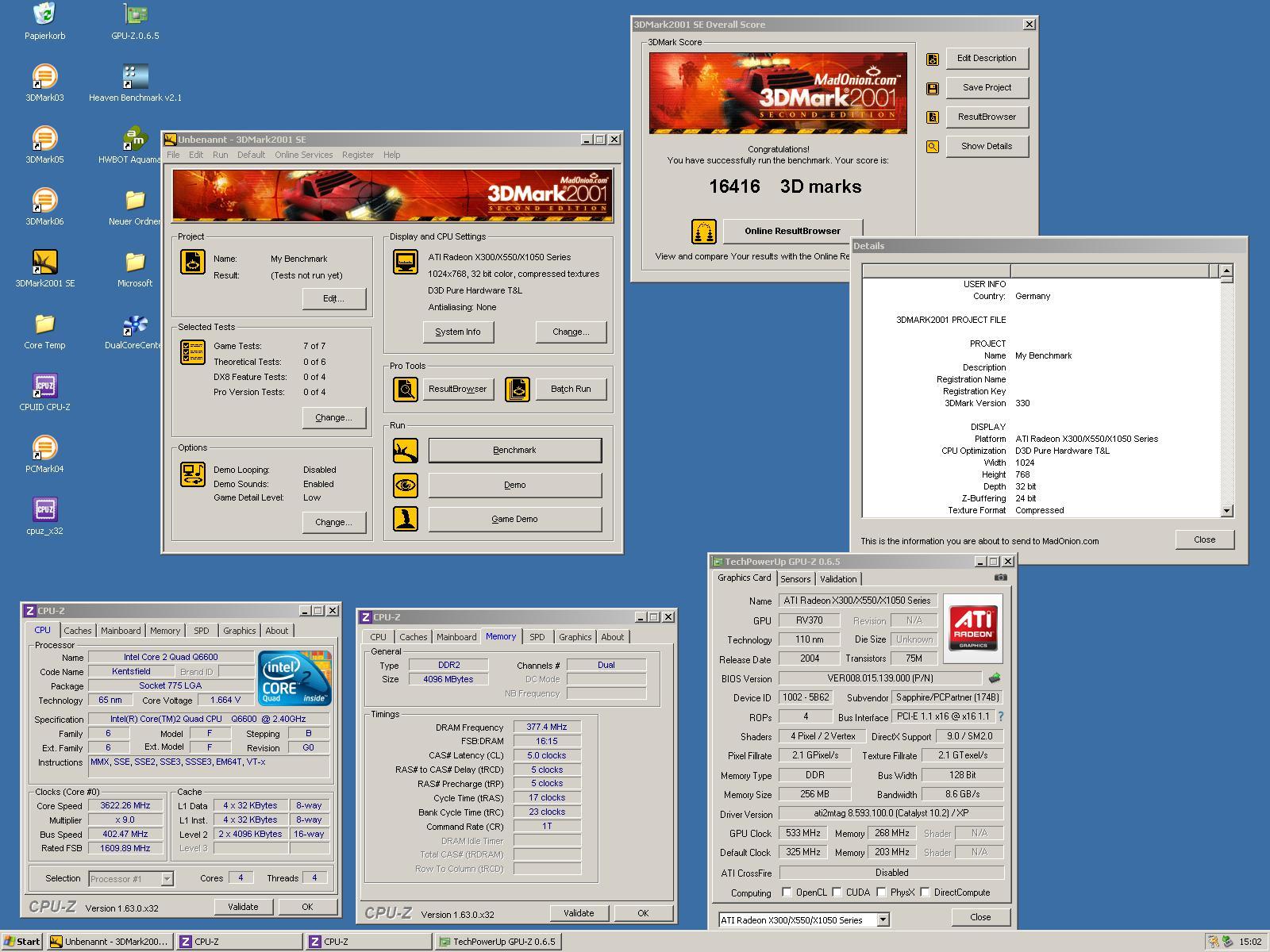The width and height of the screenshot is (1270, 952).
Task: Enable the OpenCL checkbox in GPU-Z
Action: [787, 892]
